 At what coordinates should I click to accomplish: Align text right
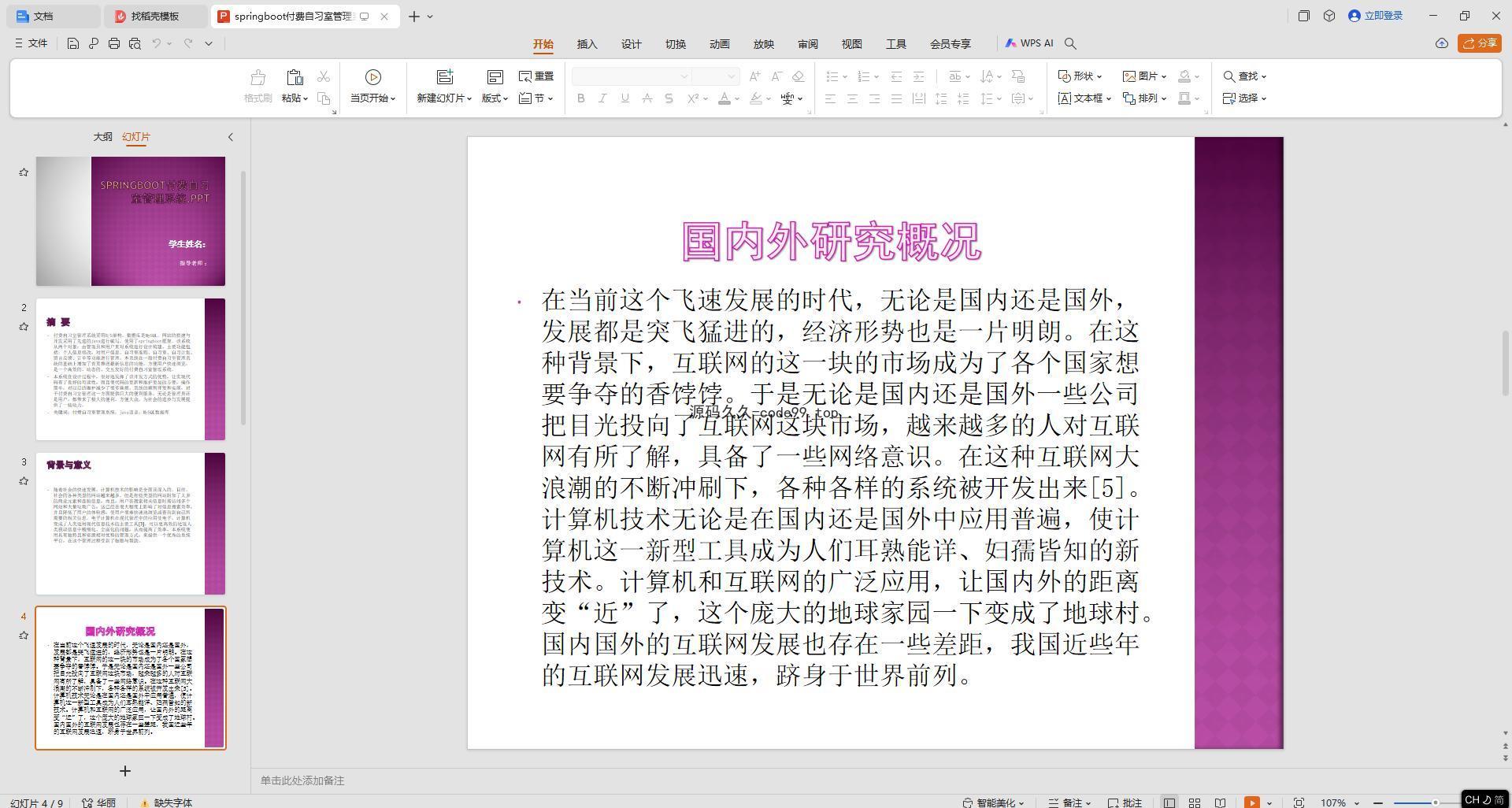[874, 98]
